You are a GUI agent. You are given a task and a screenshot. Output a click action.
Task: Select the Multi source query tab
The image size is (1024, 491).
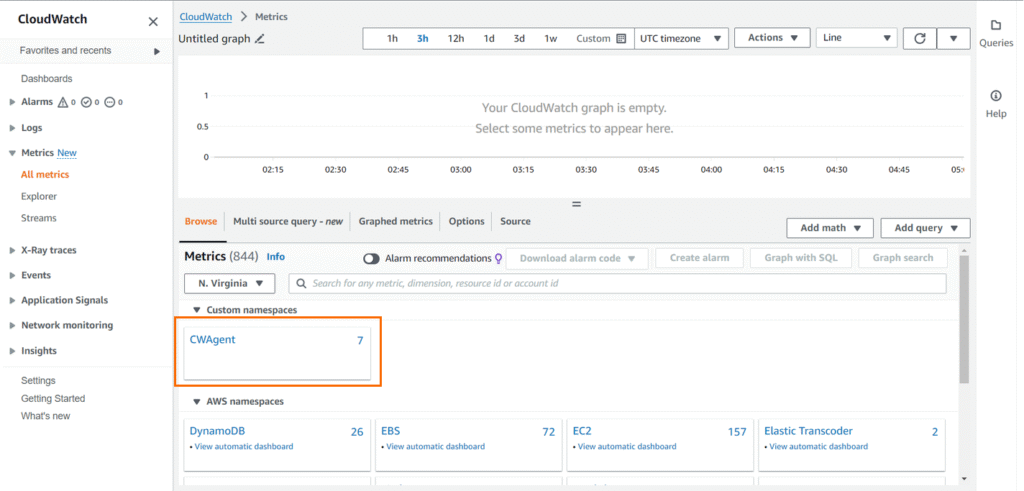(x=287, y=221)
